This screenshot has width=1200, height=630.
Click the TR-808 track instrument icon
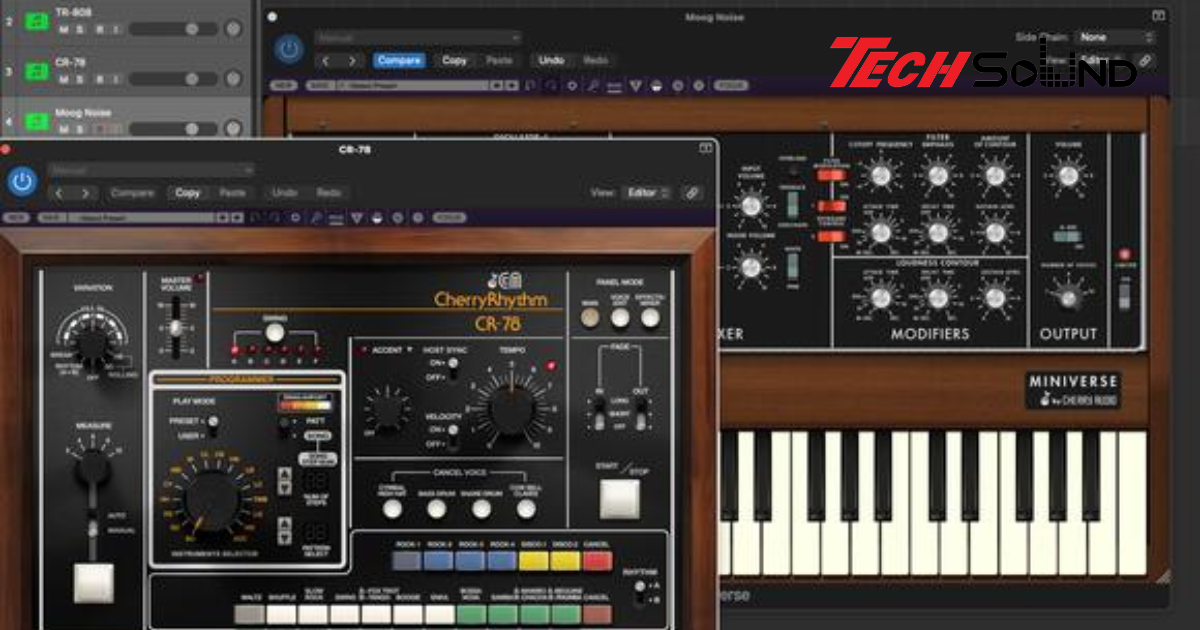pyautogui.click(x=37, y=21)
